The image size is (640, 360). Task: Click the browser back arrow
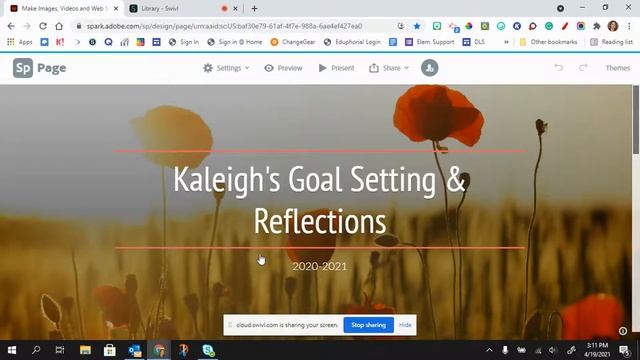[11, 26]
